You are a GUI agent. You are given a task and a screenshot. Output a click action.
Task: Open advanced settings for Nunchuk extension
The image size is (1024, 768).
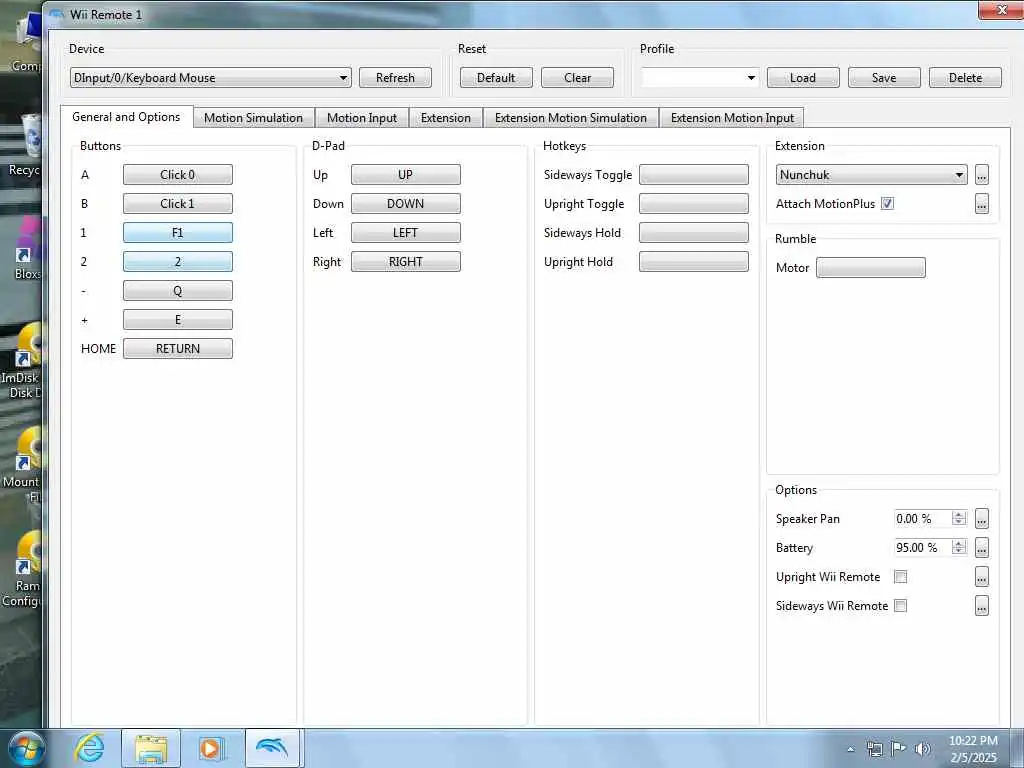click(x=982, y=175)
